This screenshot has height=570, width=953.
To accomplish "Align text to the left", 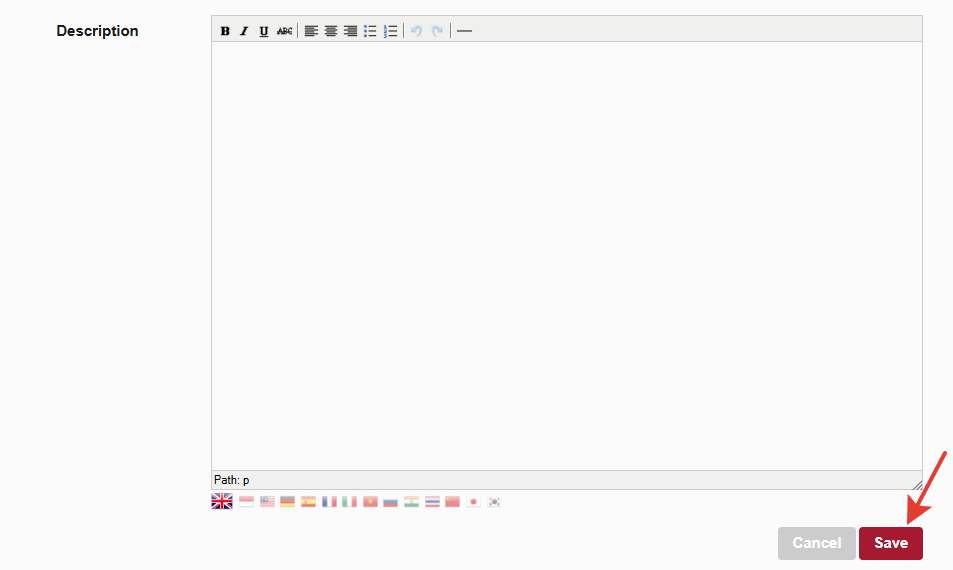I will coord(311,31).
